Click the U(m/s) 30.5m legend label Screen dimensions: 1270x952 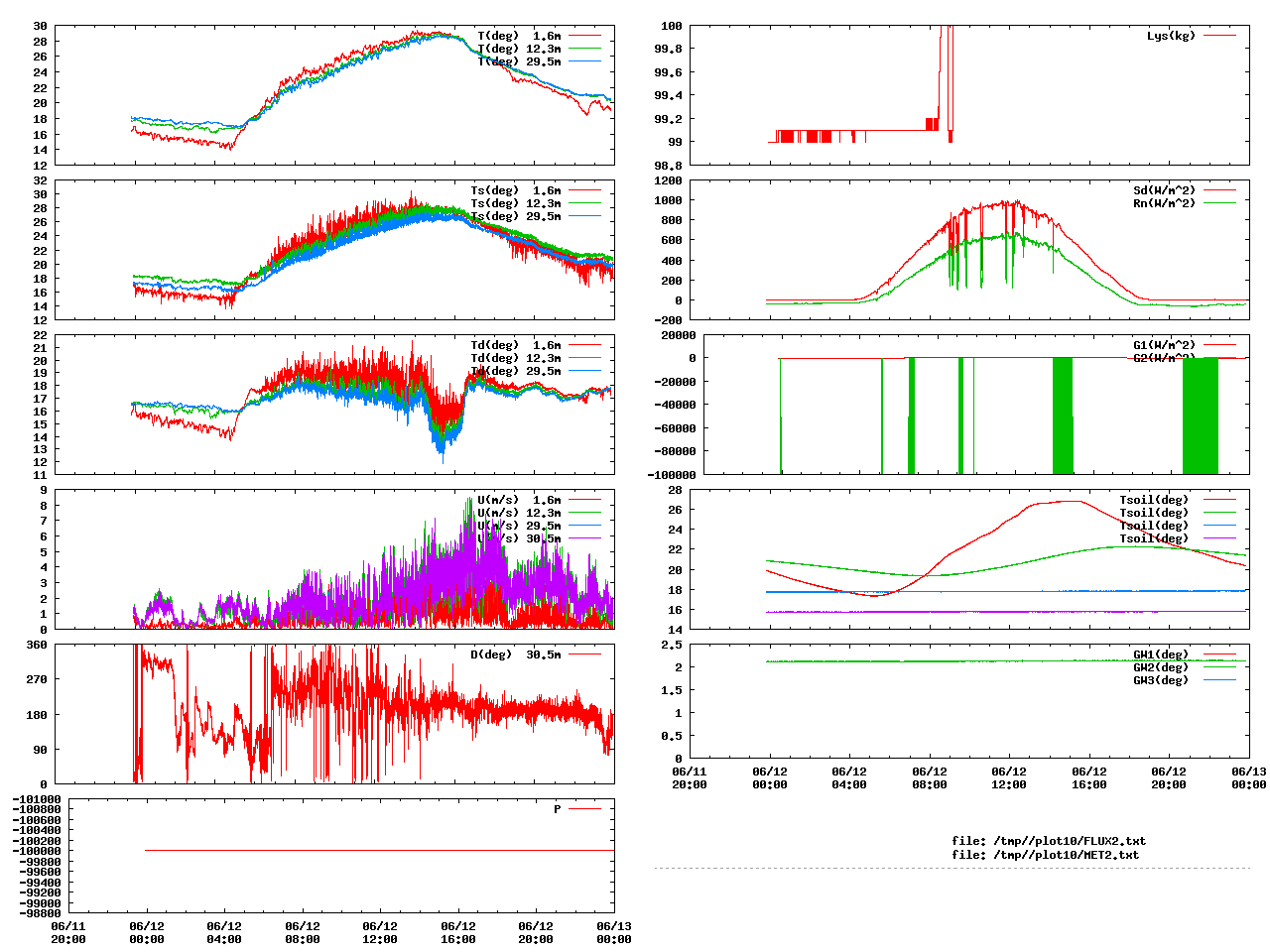(519, 538)
